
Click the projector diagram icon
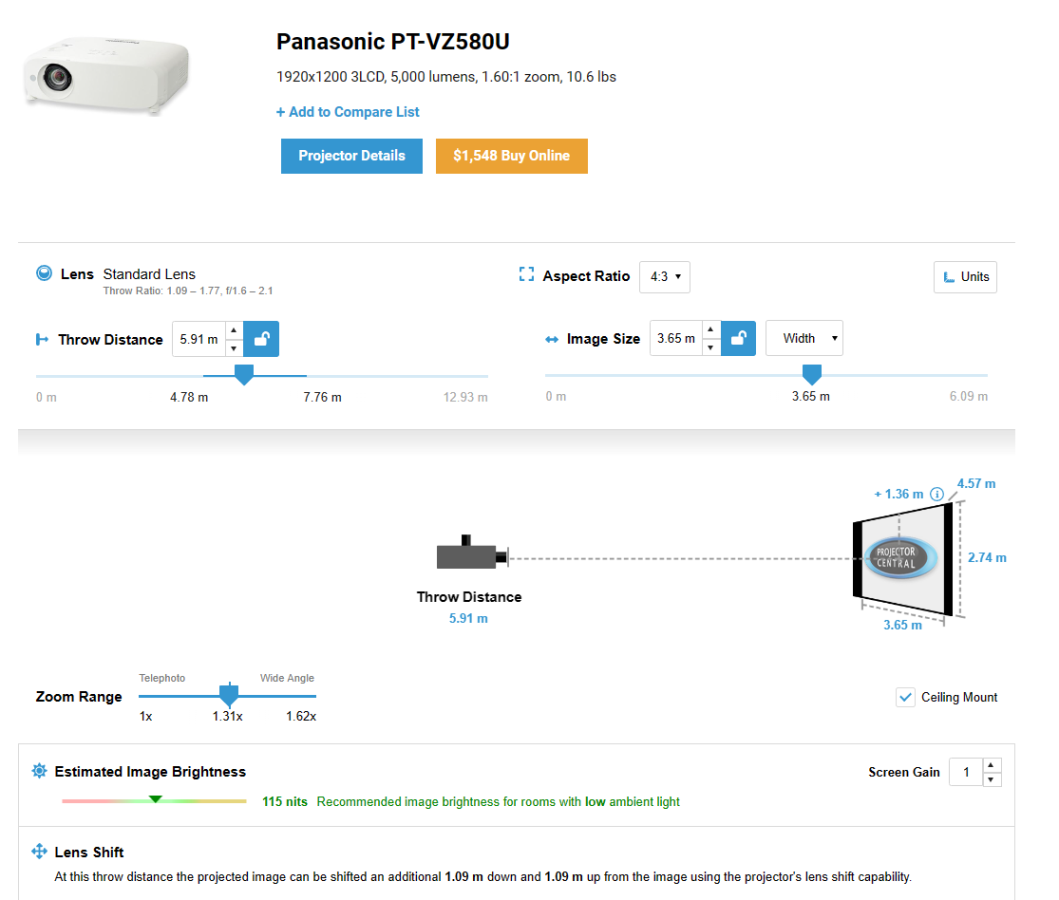(x=472, y=553)
